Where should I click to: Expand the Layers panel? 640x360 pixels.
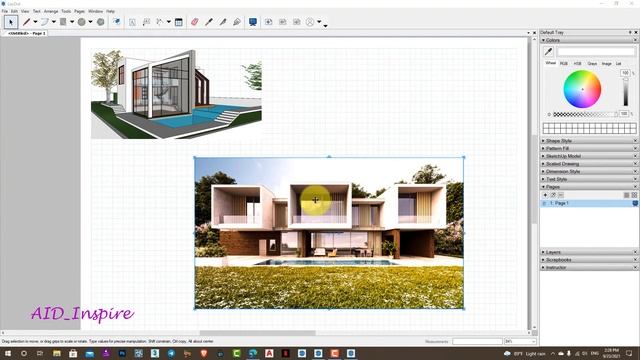[589, 252]
